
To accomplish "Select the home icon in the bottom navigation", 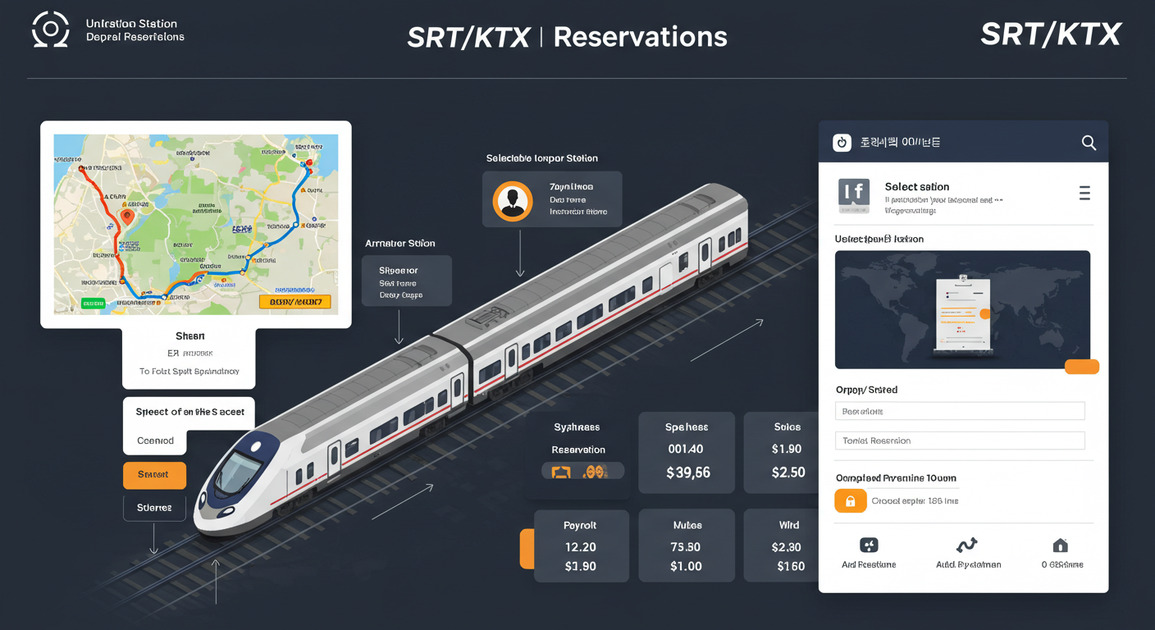I will tap(1059, 545).
